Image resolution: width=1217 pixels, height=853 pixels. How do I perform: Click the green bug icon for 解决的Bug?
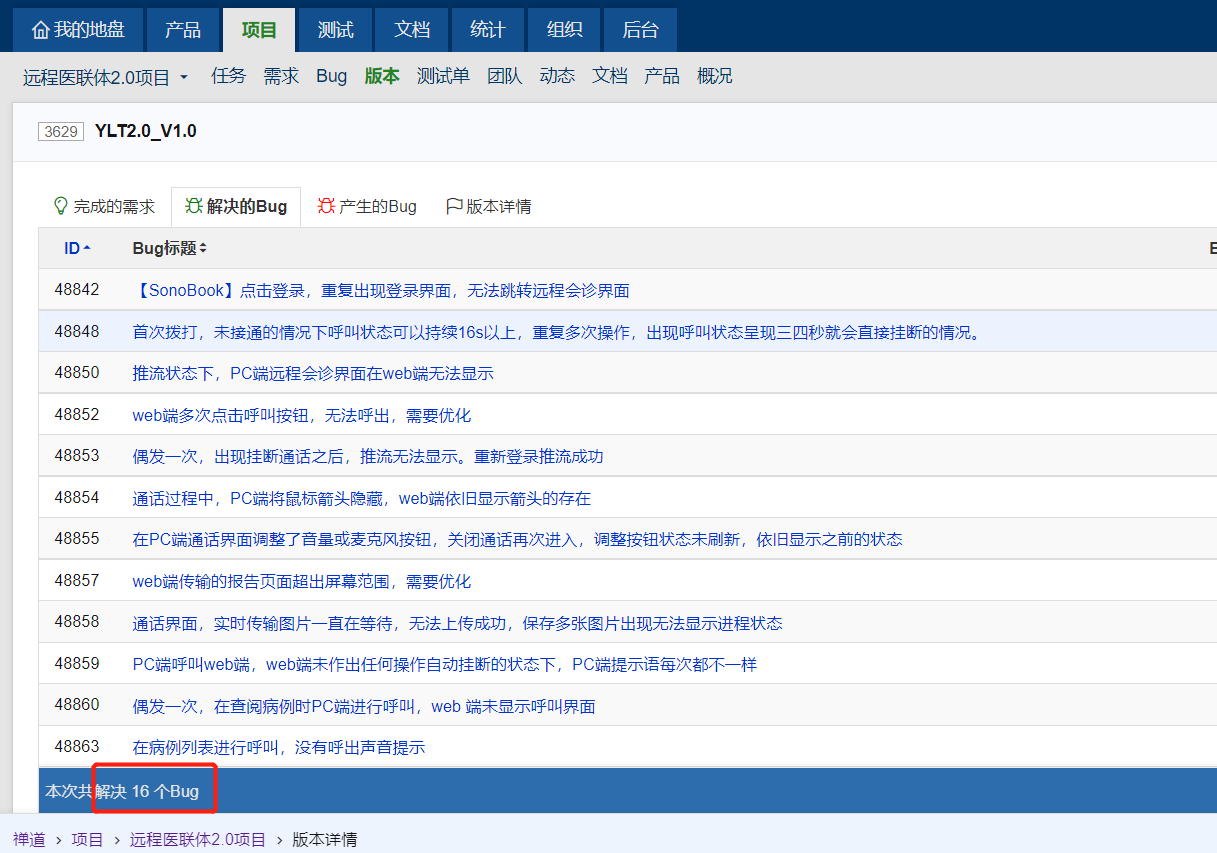tap(193, 206)
